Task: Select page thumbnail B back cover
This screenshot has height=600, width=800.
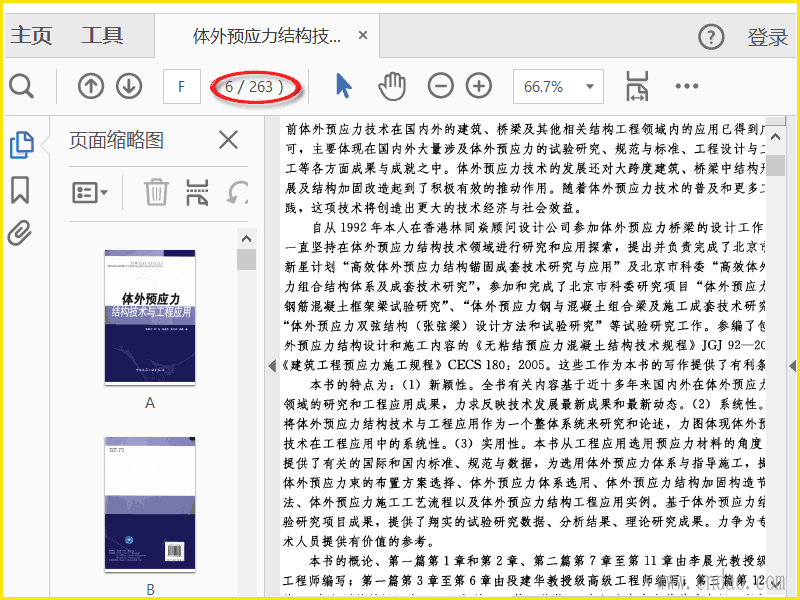Action: pos(150,504)
